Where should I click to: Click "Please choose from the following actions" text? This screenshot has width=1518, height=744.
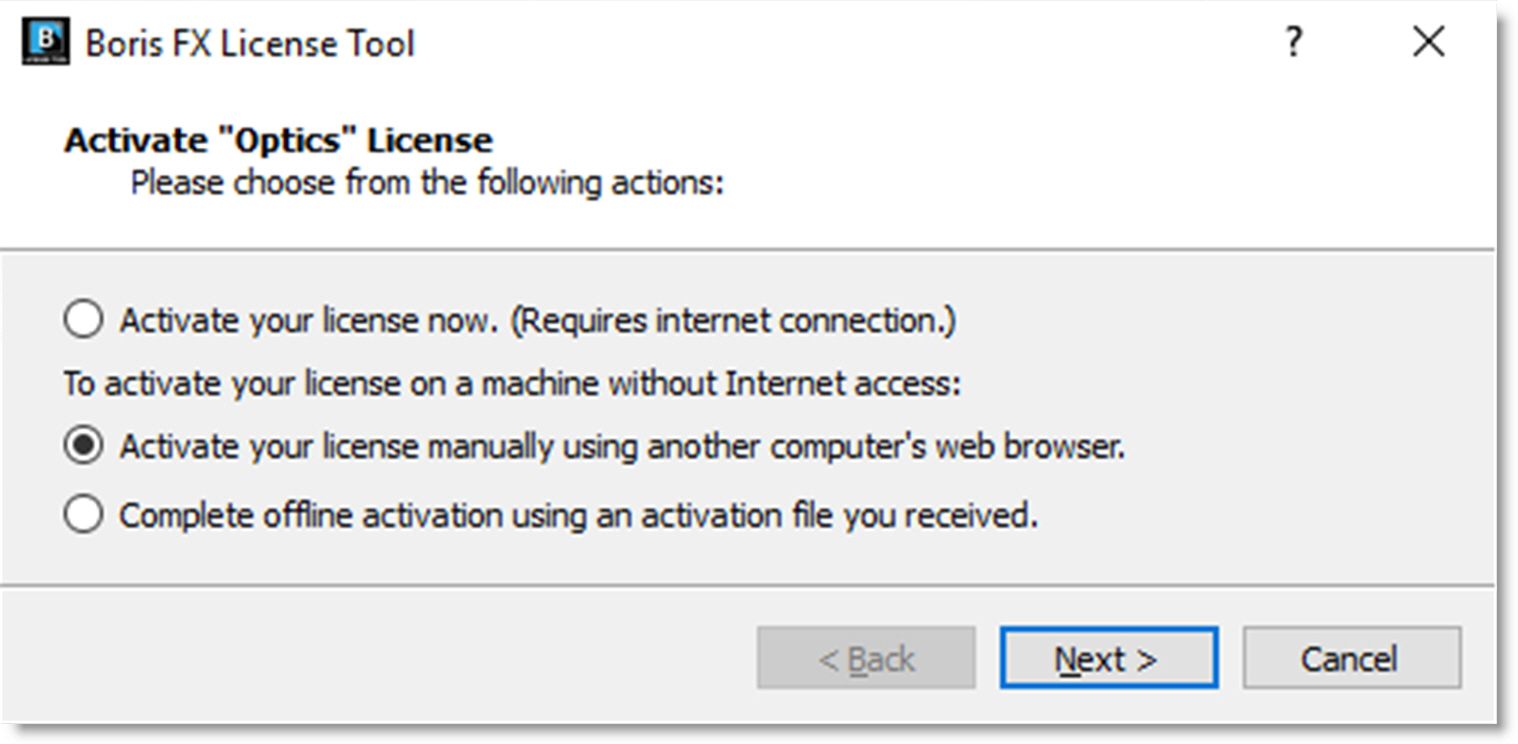coord(427,184)
